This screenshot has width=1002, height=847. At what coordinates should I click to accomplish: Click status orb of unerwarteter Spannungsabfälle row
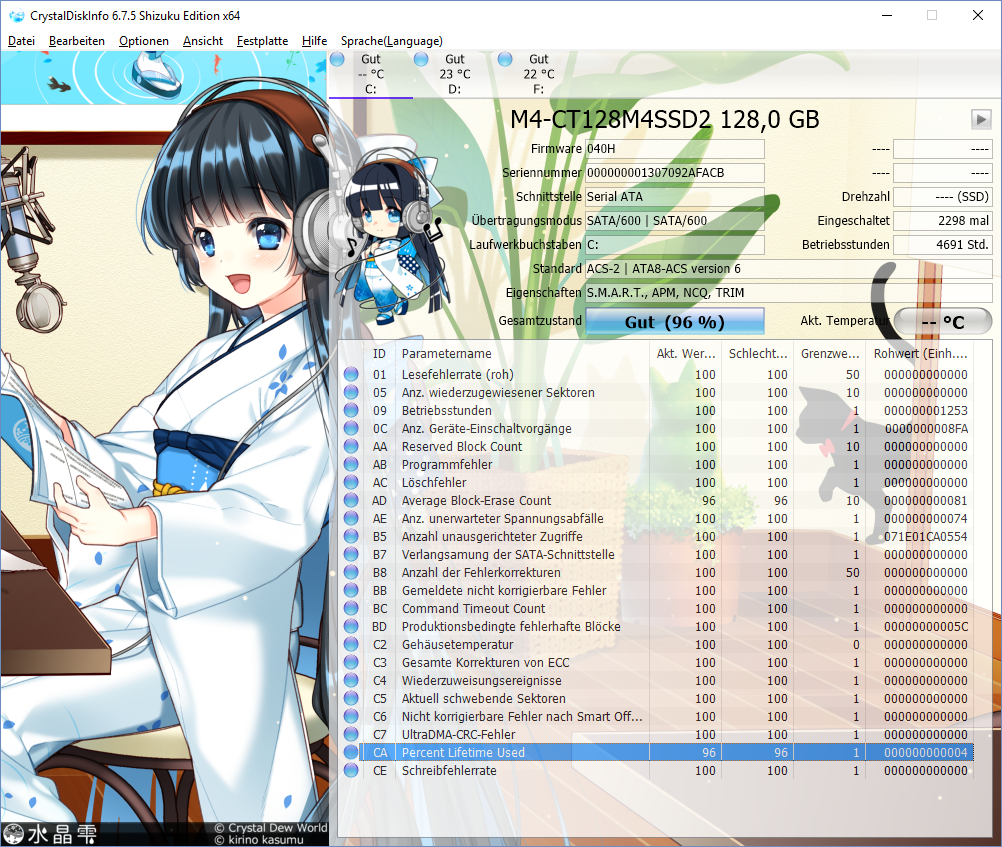point(351,518)
